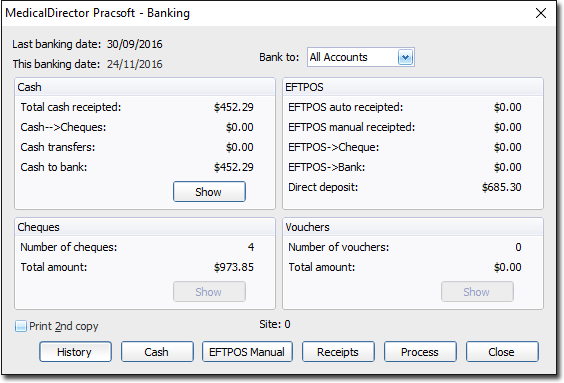
Task: Click the EFTPOS panel header
Action: pos(413,87)
